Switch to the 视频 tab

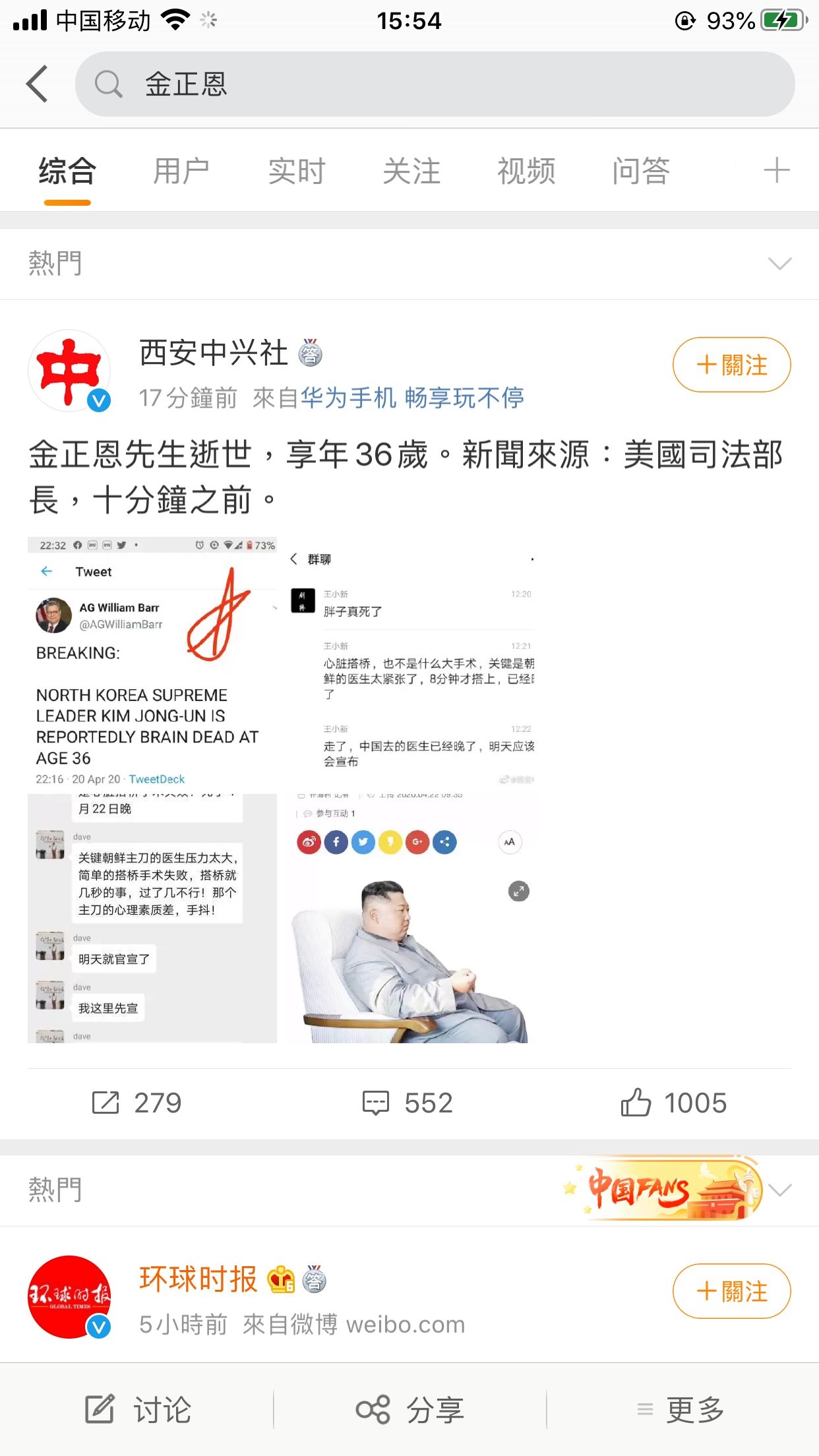[x=526, y=171]
